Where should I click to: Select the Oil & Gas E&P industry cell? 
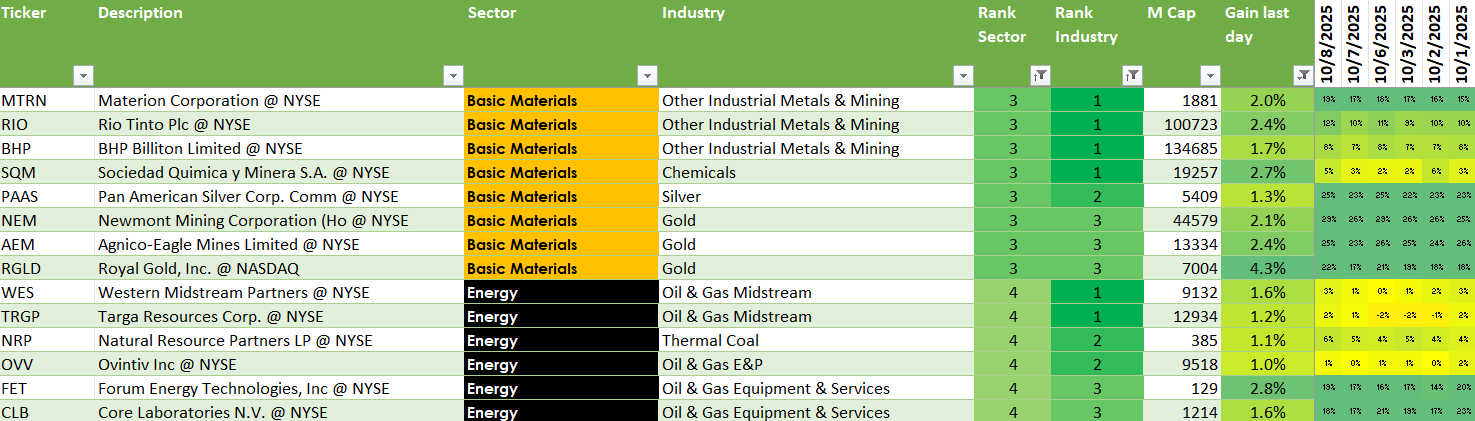point(816,364)
